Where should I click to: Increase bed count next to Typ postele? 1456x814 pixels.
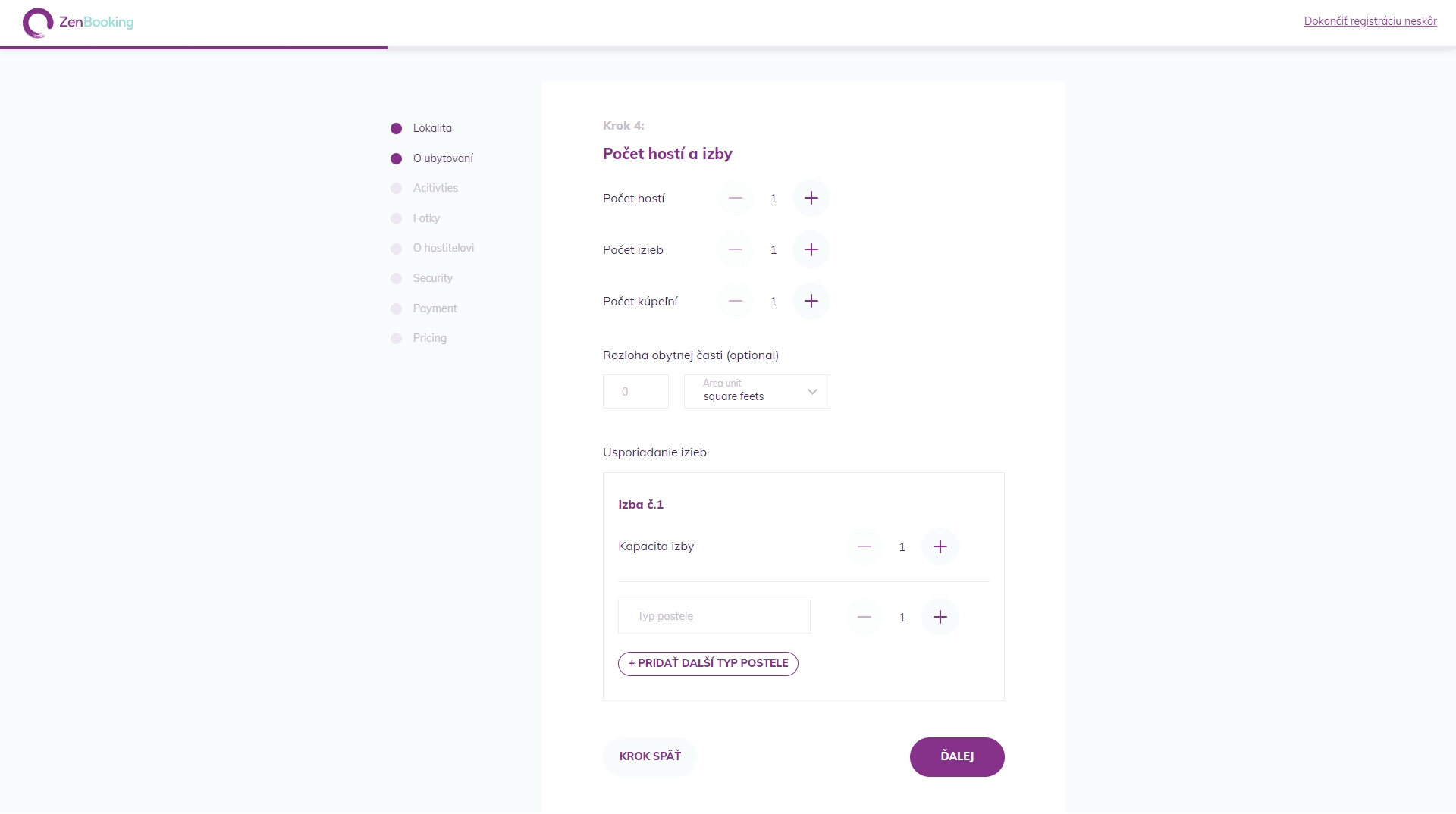[940, 617]
